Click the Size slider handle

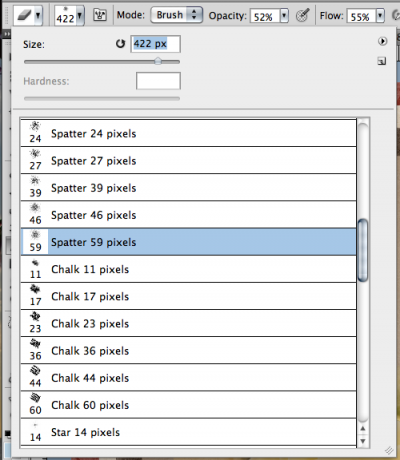pos(158,61)
